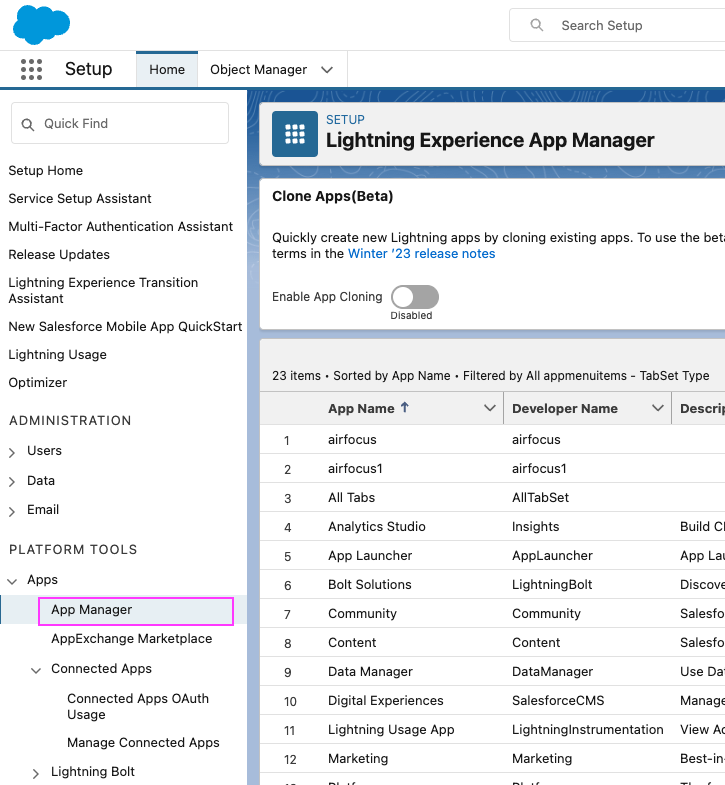Viewport: 725px width, 785px height.
Task: Open App Name column menu chevron
Action: click(490, 408)
